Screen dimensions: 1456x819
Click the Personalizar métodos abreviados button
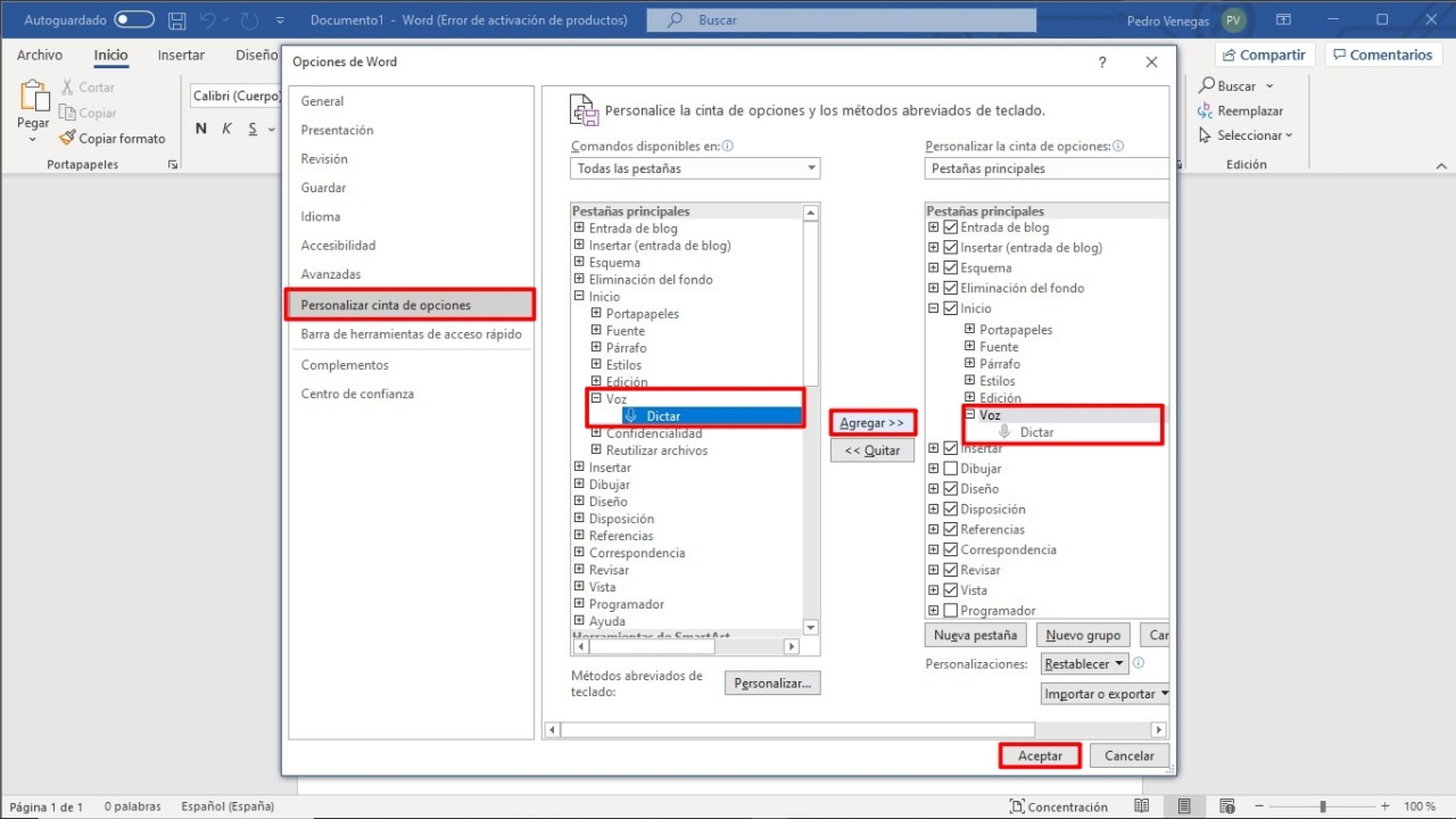[x=771, y=683]
